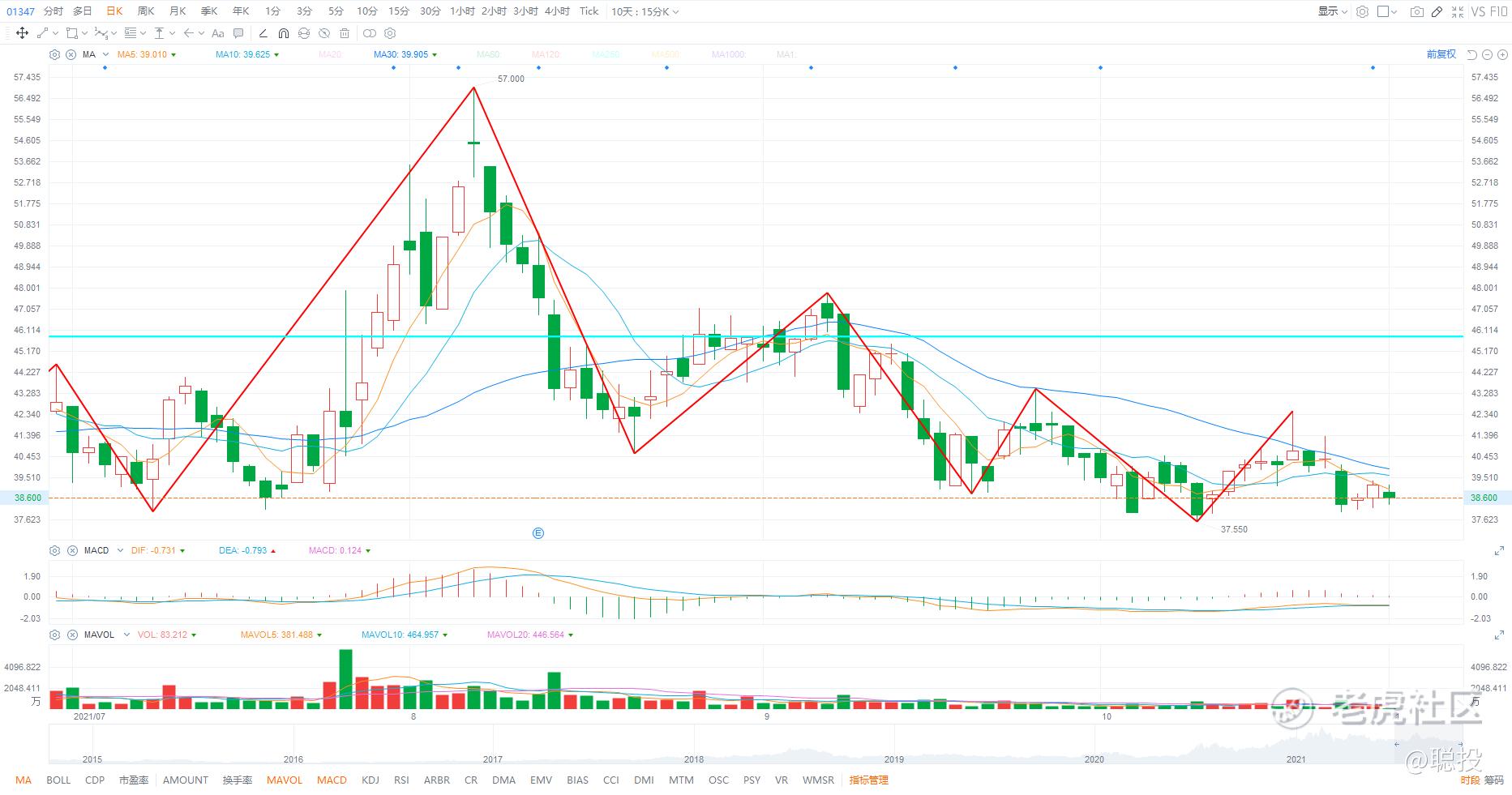
Task: Open the VOL value dropdown arrow
Action: click(194, 635)
